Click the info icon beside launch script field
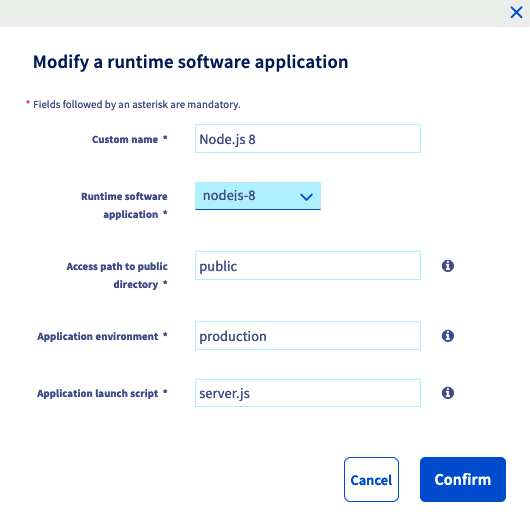This screenshot has height=520, width=530. [x=448, y=393]
